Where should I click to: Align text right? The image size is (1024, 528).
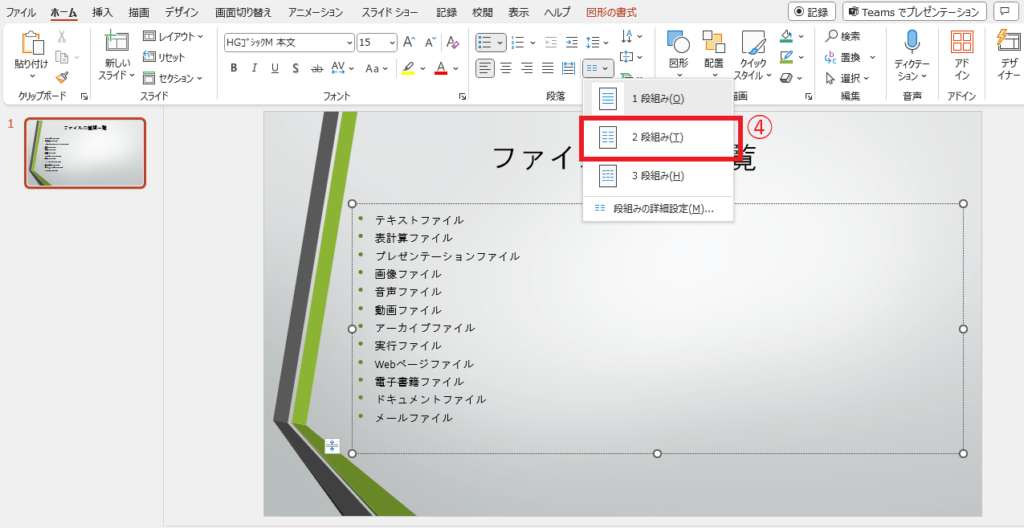pyautogui.click(x=527, y=68)
